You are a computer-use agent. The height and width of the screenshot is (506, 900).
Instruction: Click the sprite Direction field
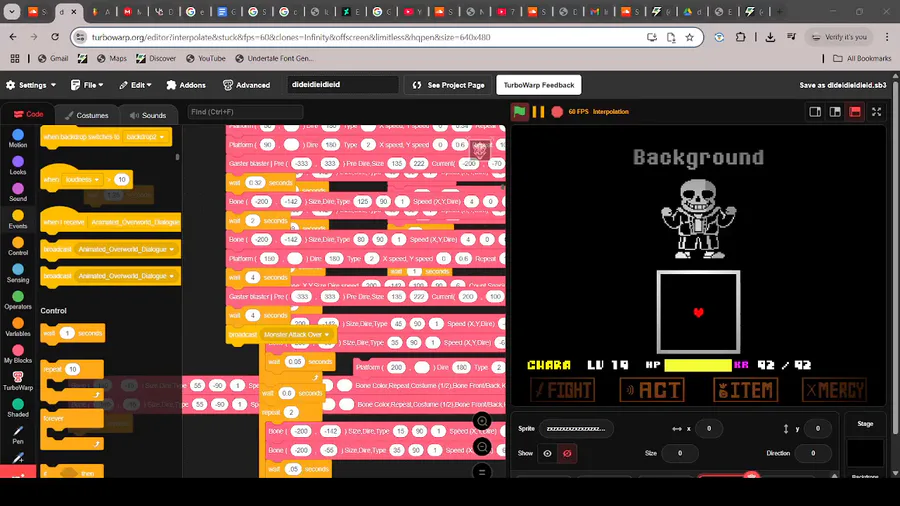coord(813,453)
